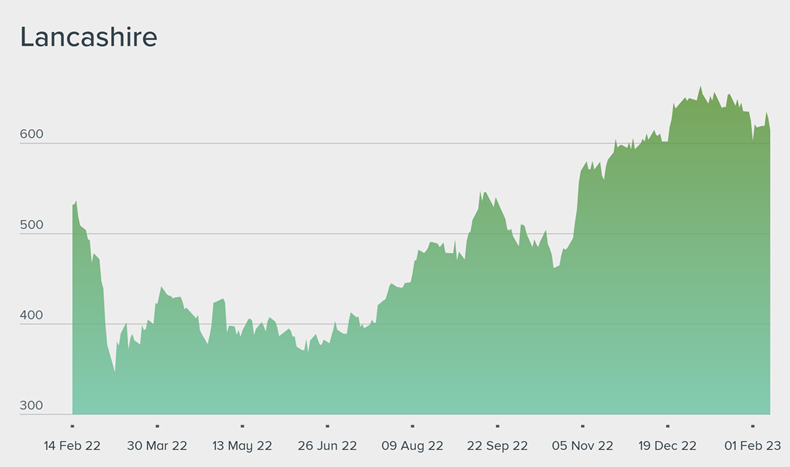The height and width of the screenshot is (467, 790).
Task: Select the 30 Mar 22 date label
Action: pyautogui.click(x=158, y=445)
